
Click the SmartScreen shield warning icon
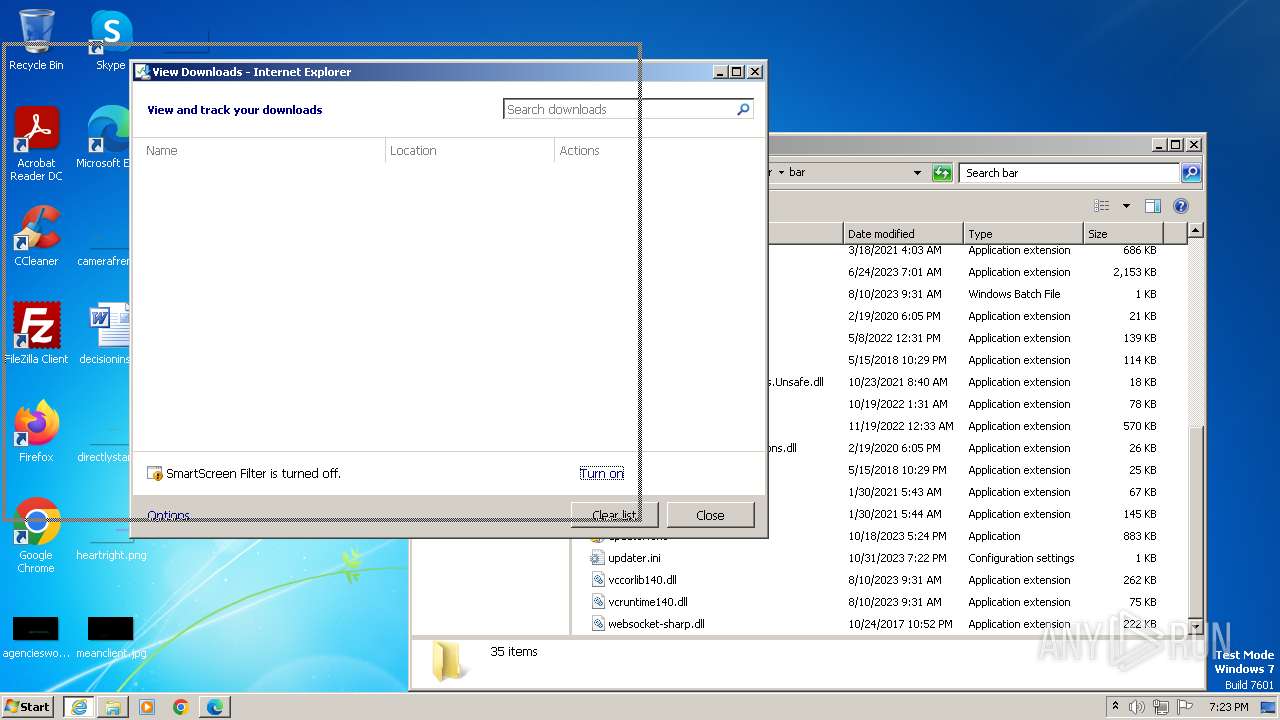pyautogui.click(x=155, y=474)
